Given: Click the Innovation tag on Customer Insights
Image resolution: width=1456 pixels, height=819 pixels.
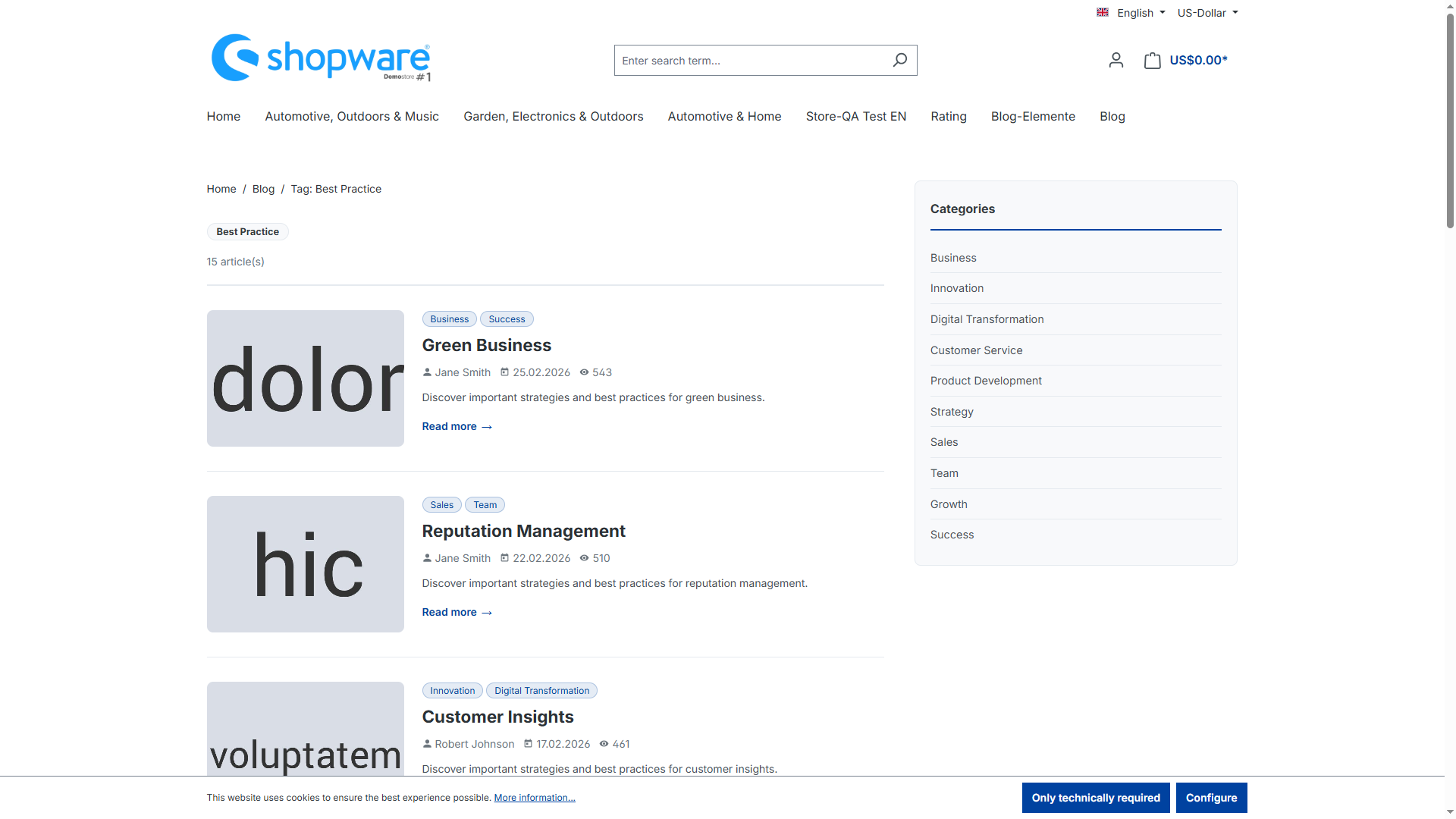Looking at the screenshot, I should [x=452, y=691].
